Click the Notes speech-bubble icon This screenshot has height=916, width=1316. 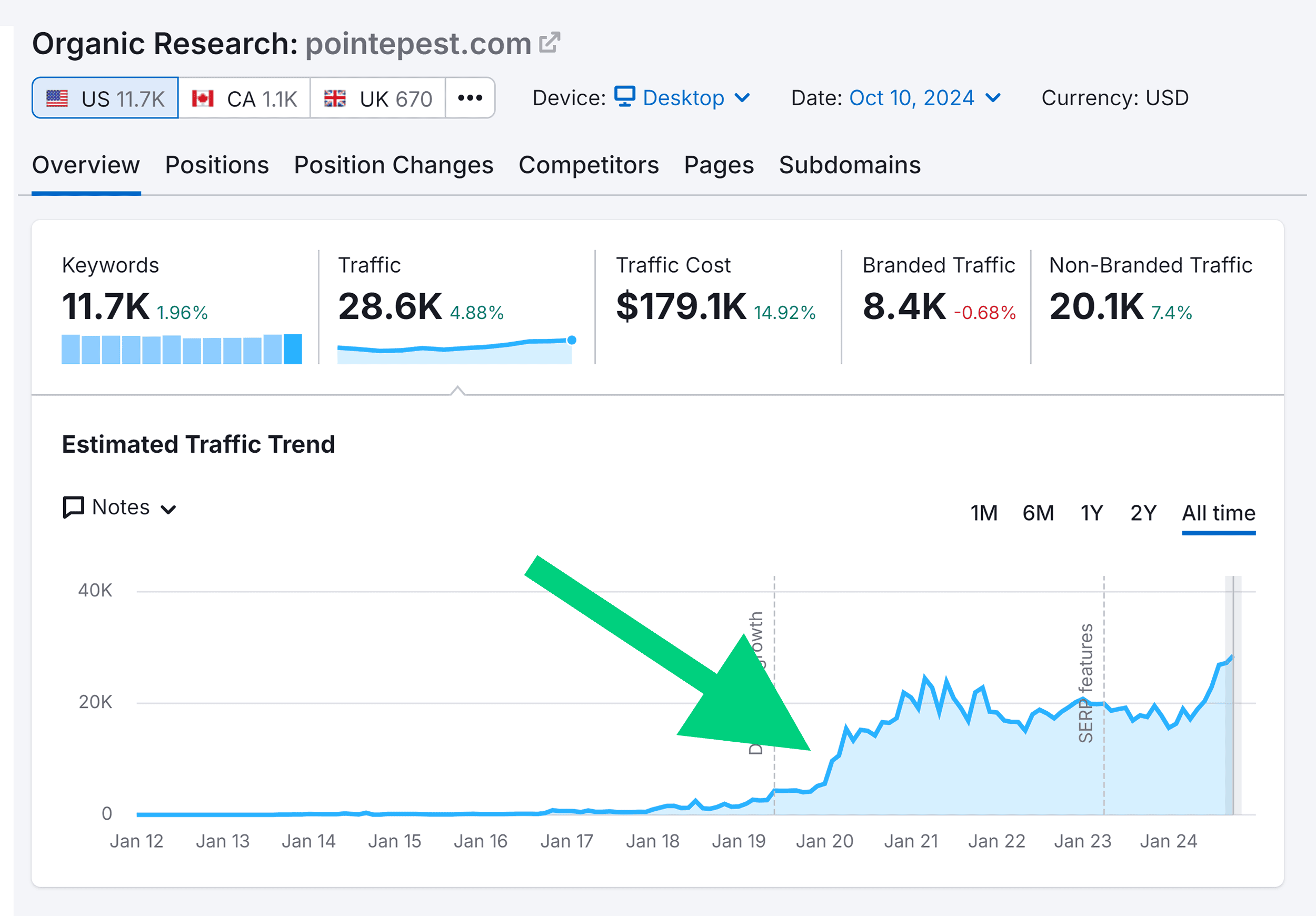(x=74, y=507)
